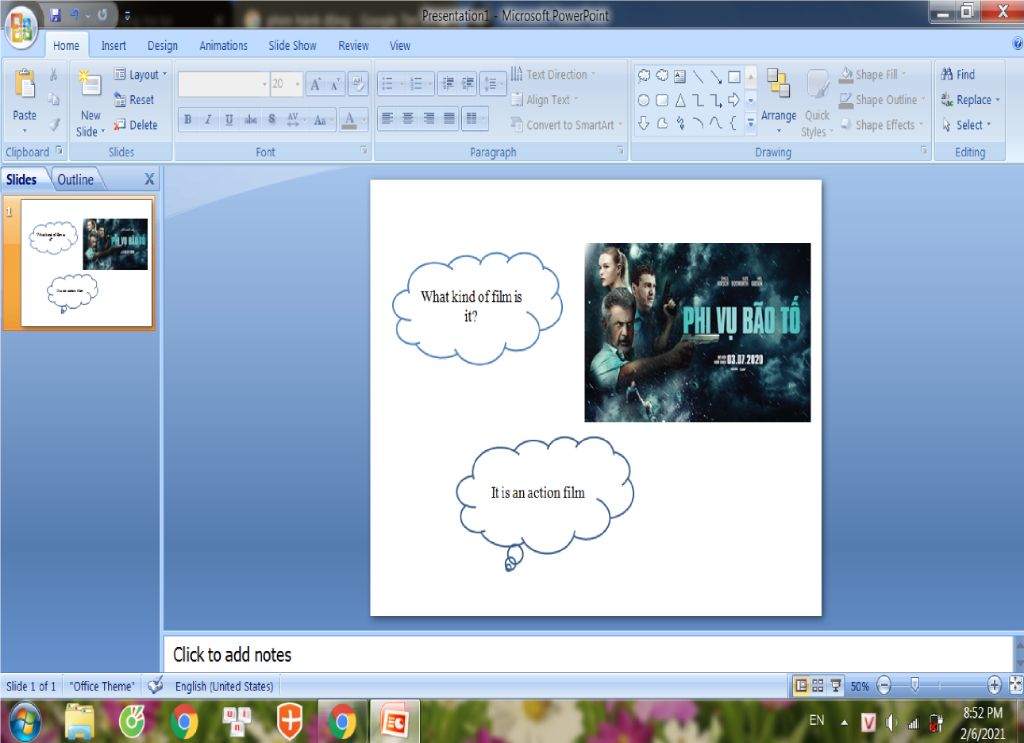Click the volume speaker tray icon
The image size is (1024, 743).
tap(891, 722)
